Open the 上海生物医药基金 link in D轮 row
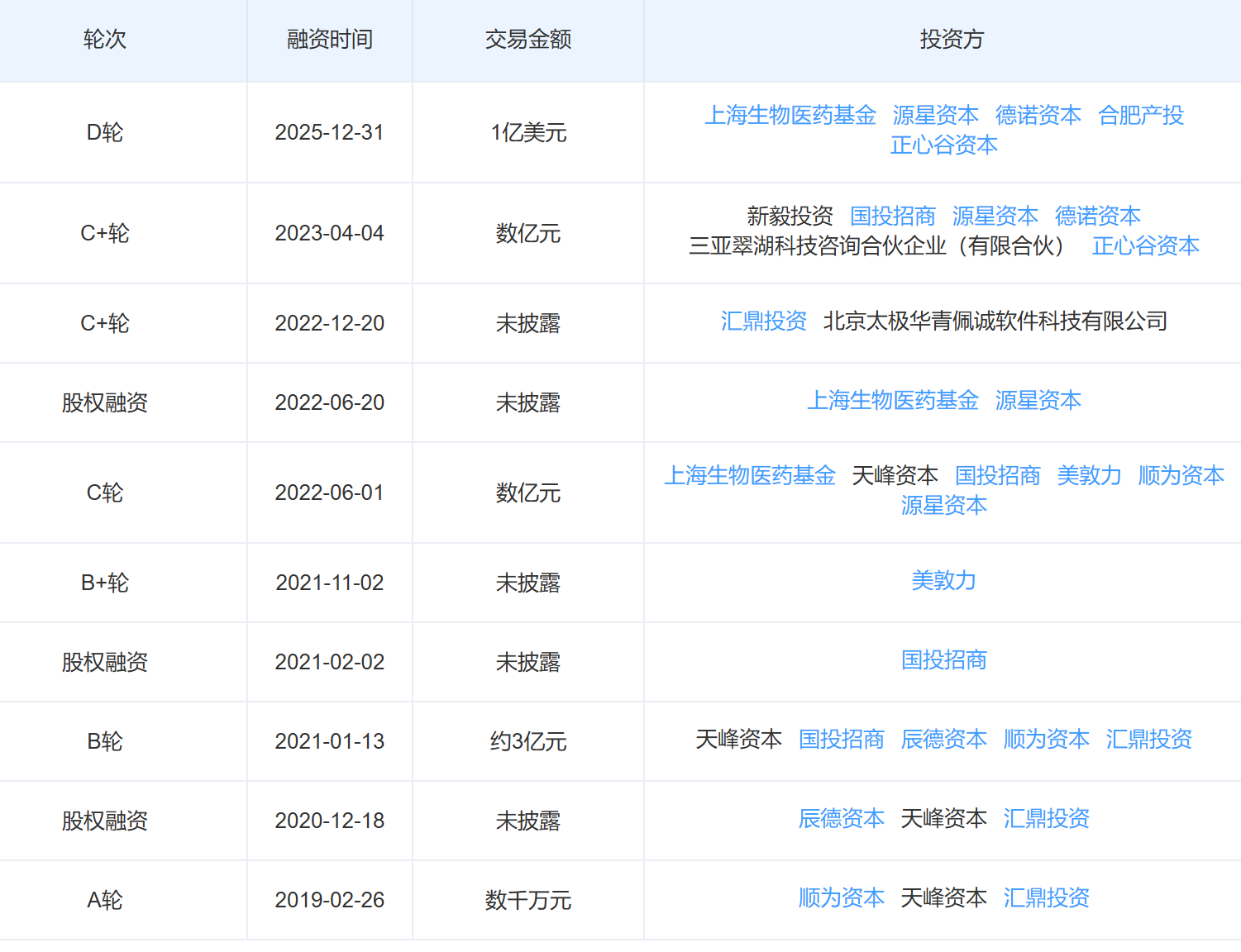The width and height of the screenshot is (1241, 952). click(x=790, y=116)
